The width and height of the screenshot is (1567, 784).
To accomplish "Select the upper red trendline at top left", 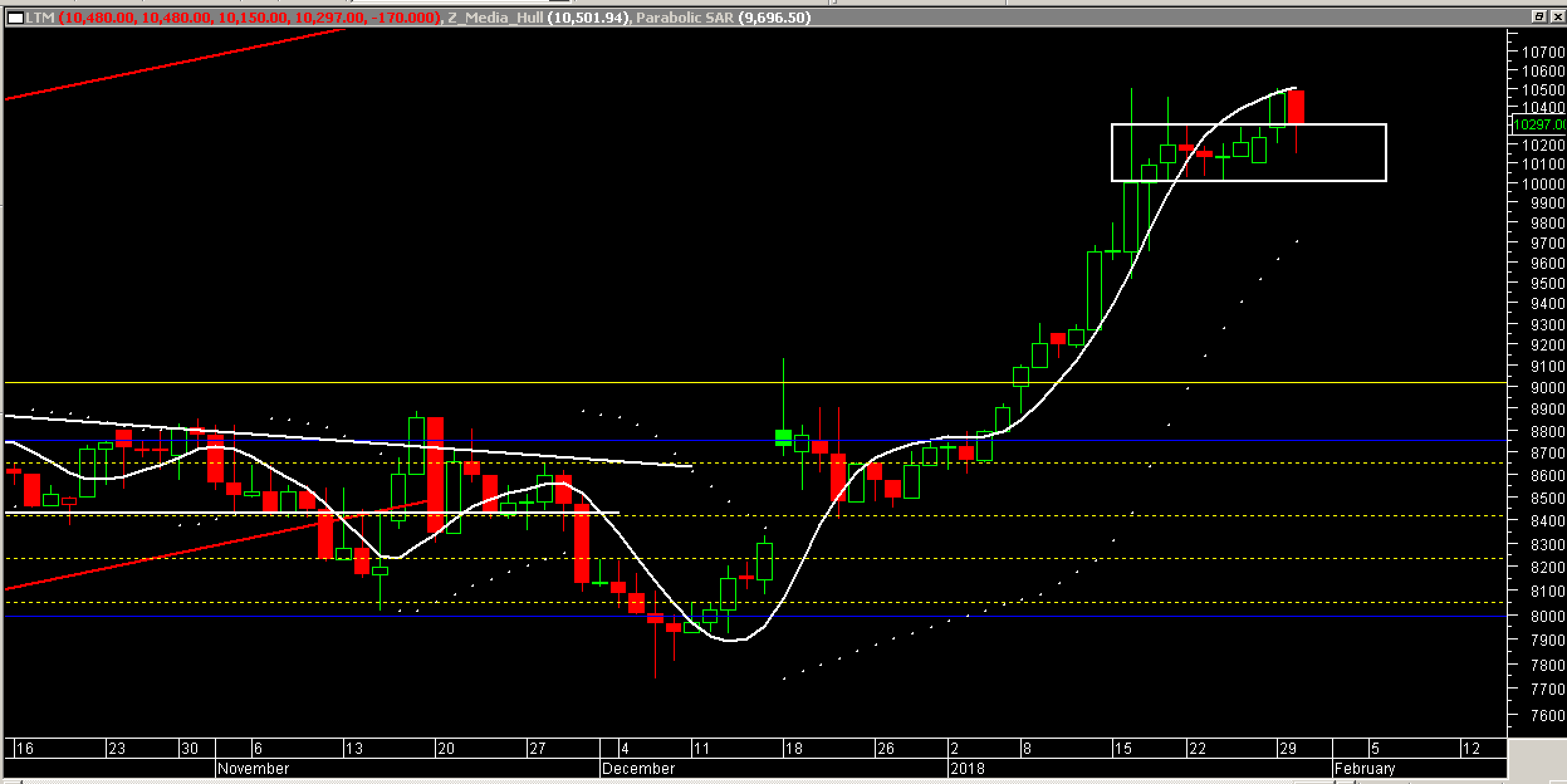I will 176,65.
